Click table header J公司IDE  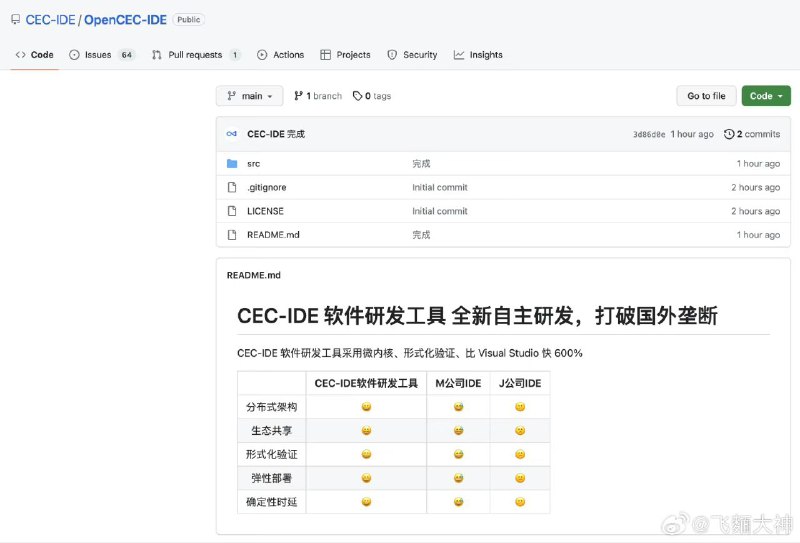point(520,383)
